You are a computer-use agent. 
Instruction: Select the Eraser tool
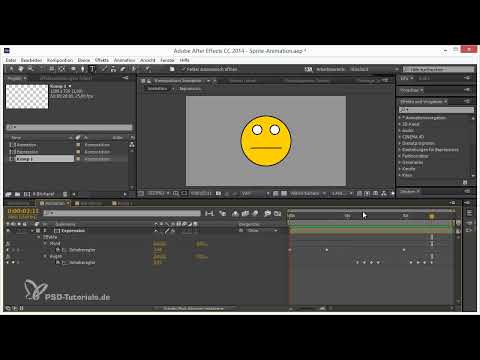click(123, 69)
